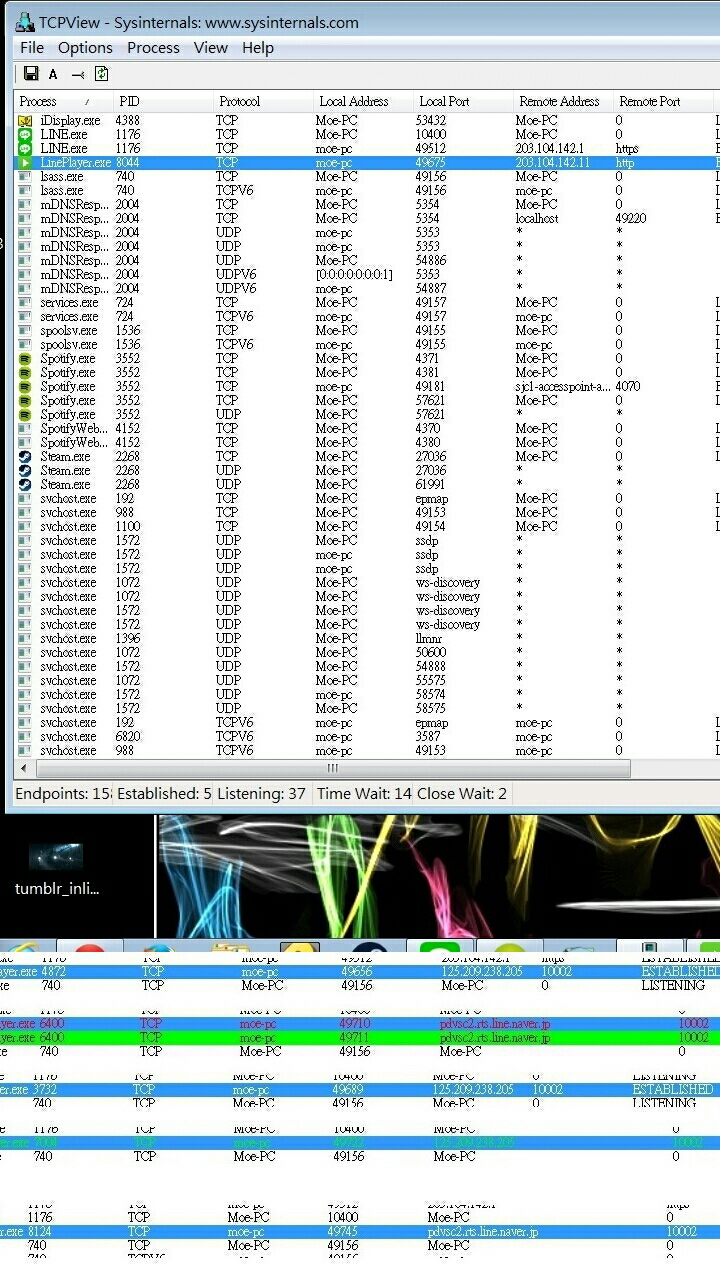
Task: Sort by the PID column header
Action: click(x=164, y=101)
